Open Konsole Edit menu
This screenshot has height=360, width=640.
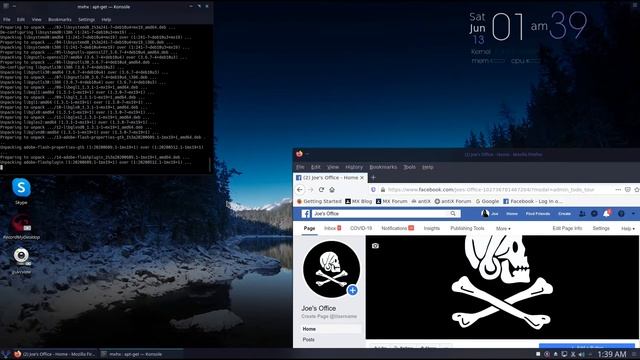pyautogui.click(x=21, y=19)
